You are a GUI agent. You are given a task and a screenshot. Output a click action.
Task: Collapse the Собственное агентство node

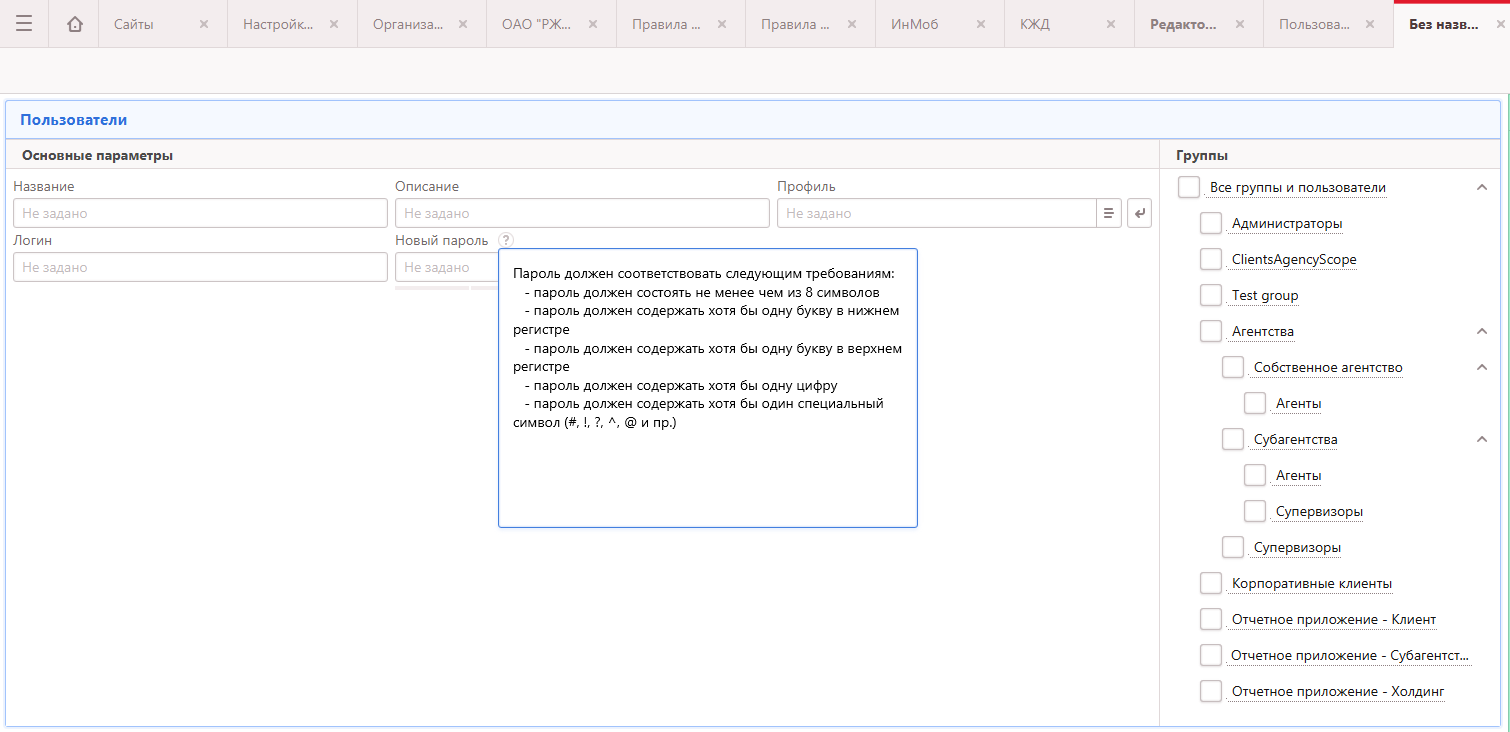coord(1482,367)
